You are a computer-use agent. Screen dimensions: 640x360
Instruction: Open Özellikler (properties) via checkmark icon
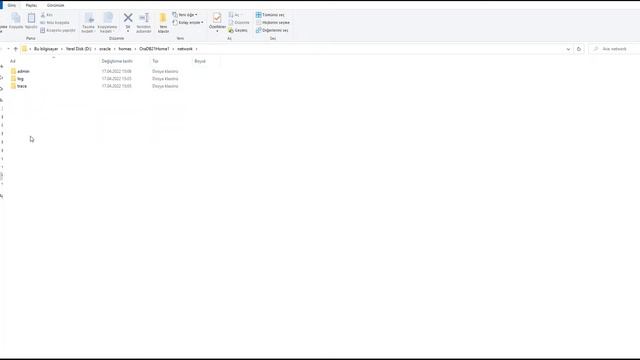point(217,18)
